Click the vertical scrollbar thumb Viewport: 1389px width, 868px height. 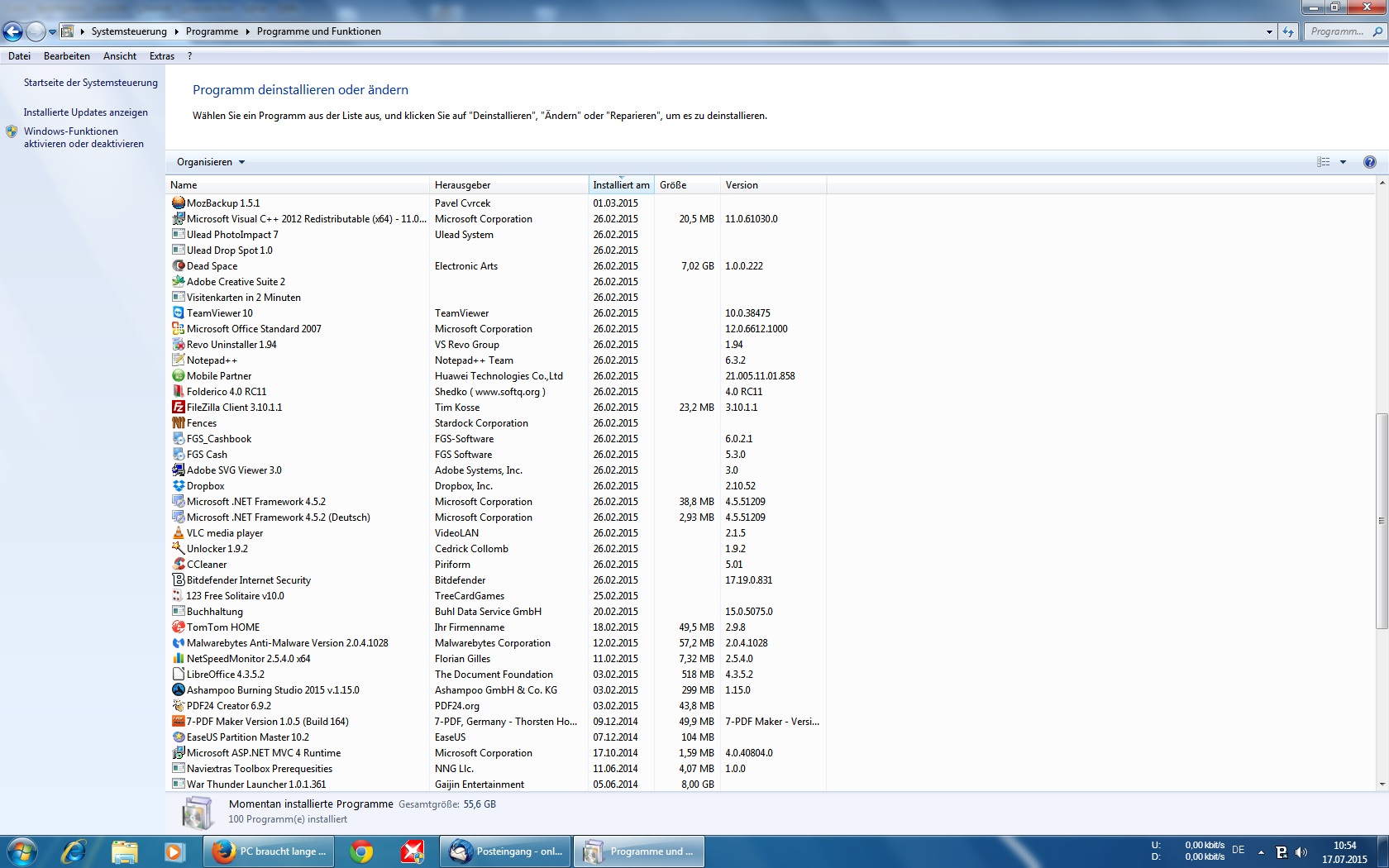(1381, 521)
